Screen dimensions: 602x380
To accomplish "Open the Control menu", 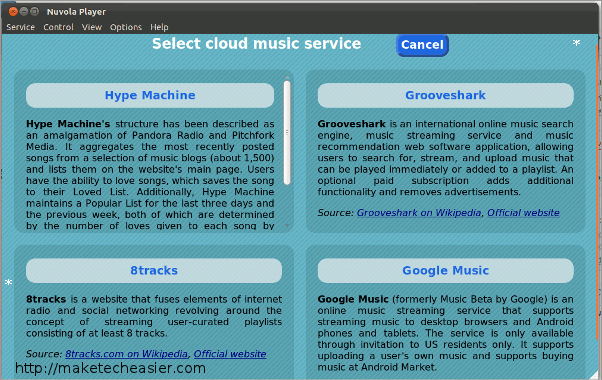I will click(x=58, y=27).
